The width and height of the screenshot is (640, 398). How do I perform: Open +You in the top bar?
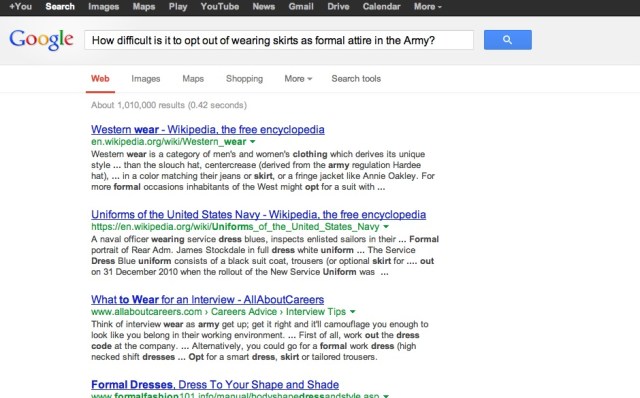point(20,7)
